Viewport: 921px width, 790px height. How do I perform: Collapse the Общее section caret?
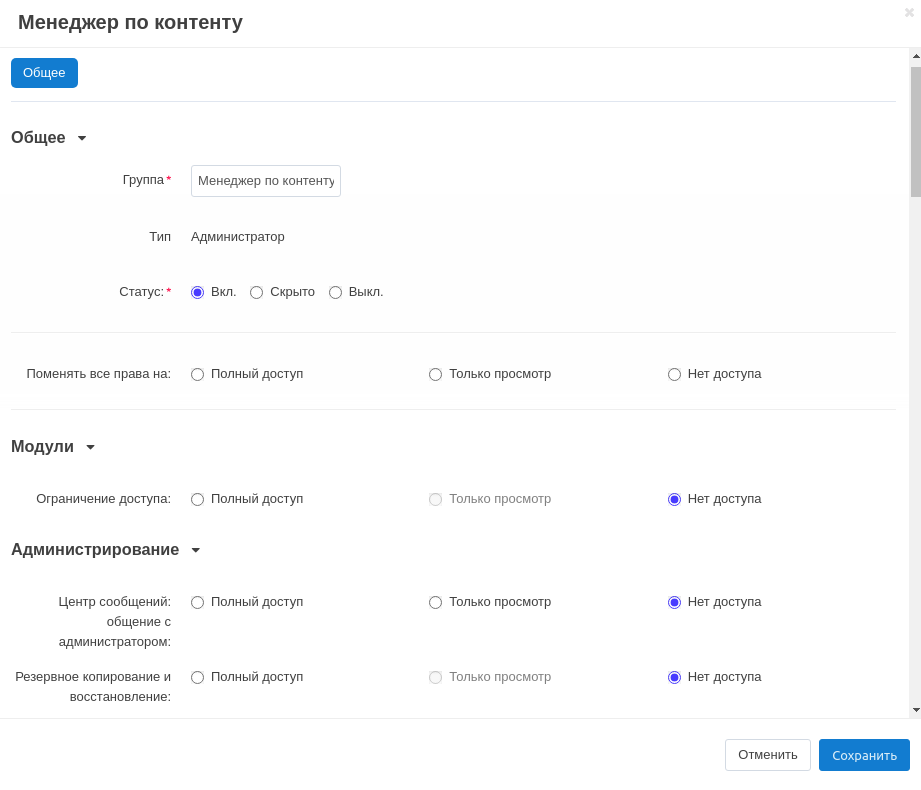point(82,138)
